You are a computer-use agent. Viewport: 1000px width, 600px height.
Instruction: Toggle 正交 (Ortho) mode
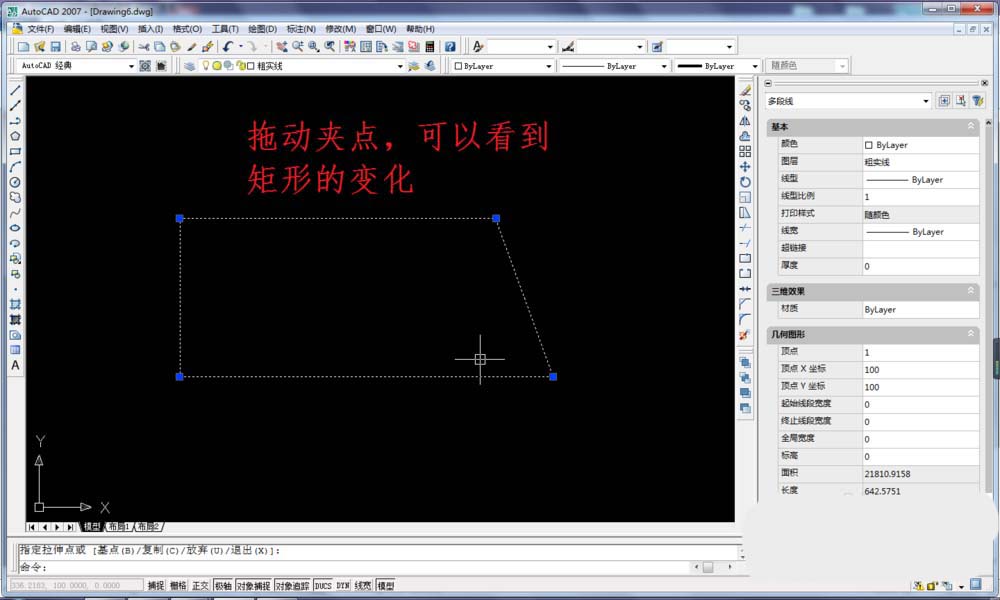click(199, 586)
